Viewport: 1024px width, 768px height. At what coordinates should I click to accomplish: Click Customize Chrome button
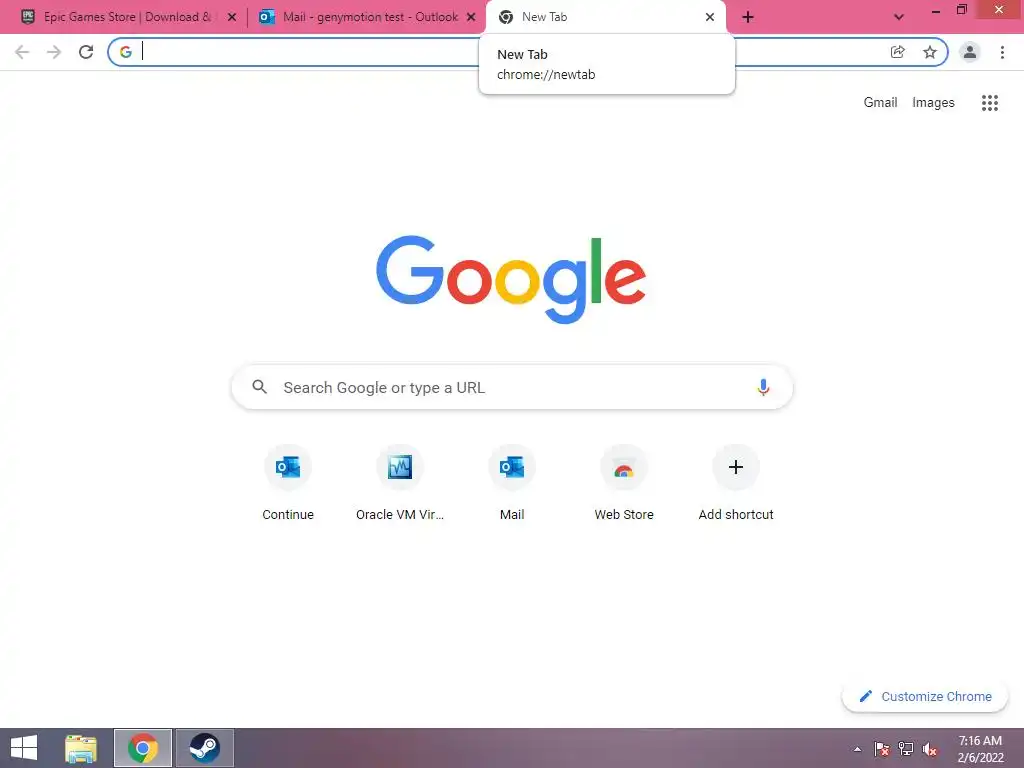(925, 697)
